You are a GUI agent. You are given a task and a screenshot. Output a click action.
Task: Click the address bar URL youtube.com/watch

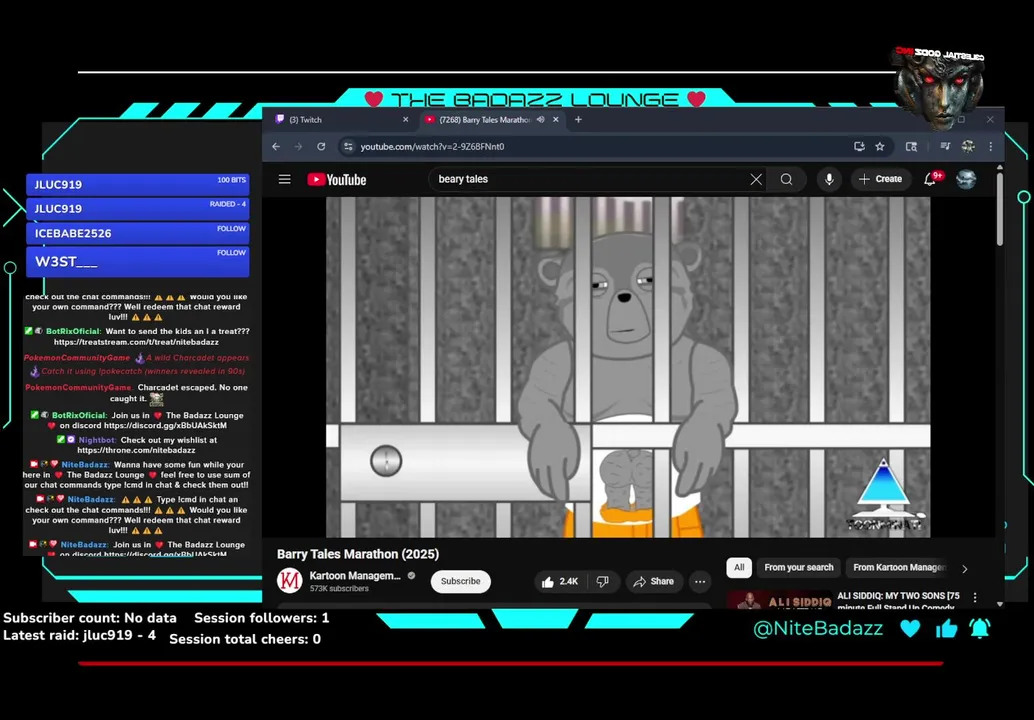click(432, 146)
